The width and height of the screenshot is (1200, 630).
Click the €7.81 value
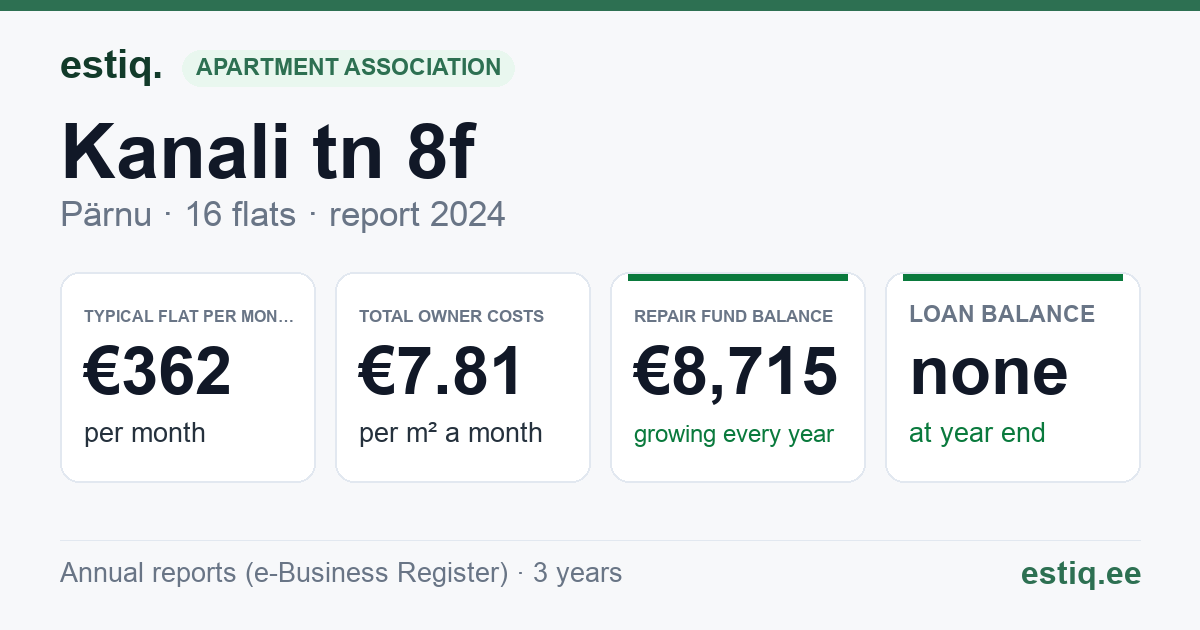pos(441,371)
